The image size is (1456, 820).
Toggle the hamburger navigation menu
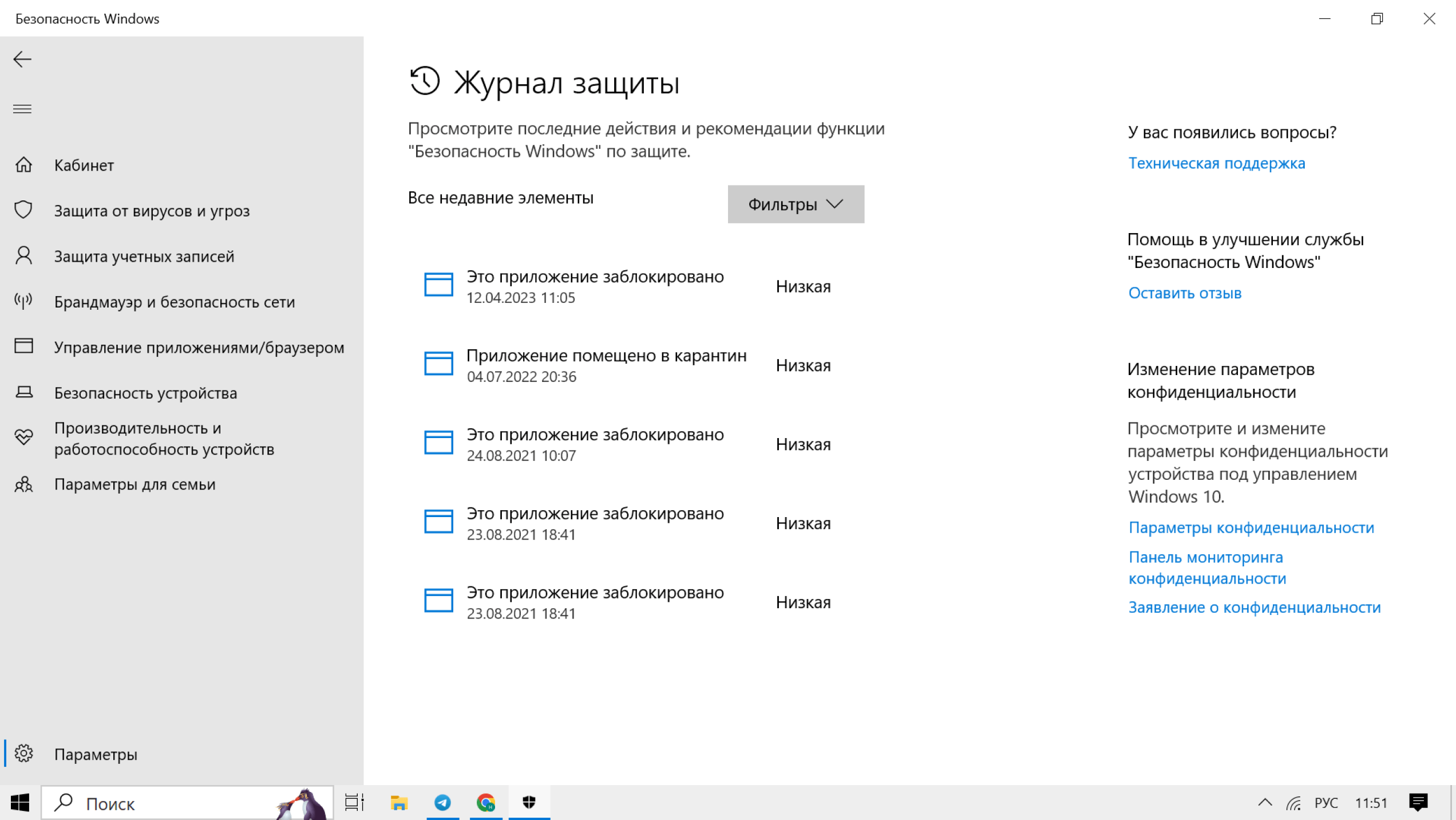pos(22,109)
